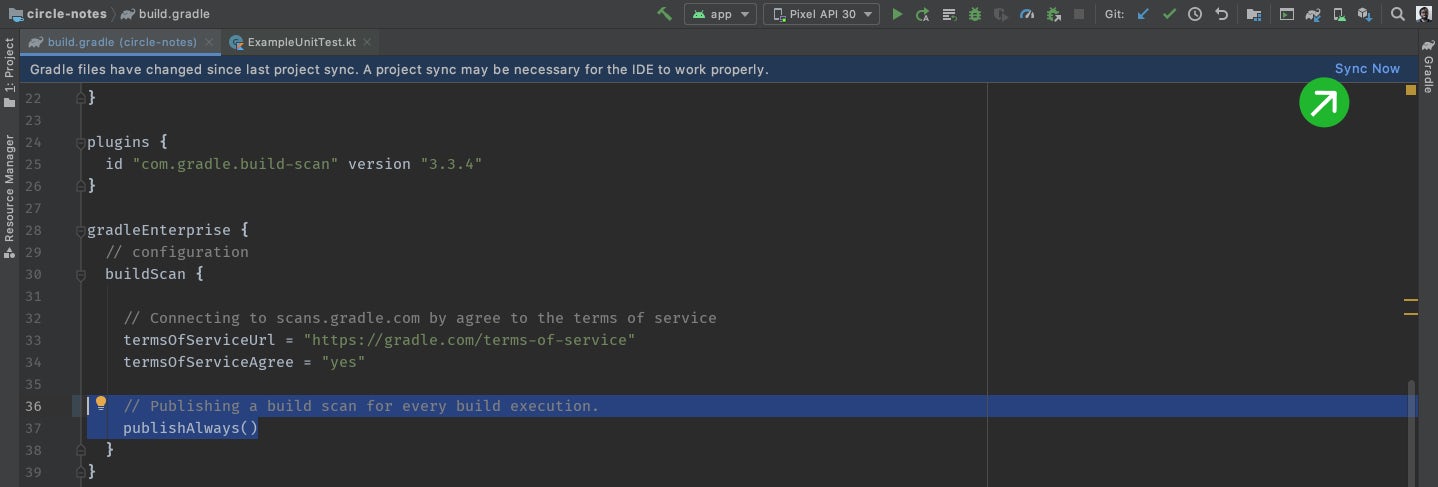Screen dimensions: 1438x487
Task: Run the app with green play icon
Action: click(897, 14)
